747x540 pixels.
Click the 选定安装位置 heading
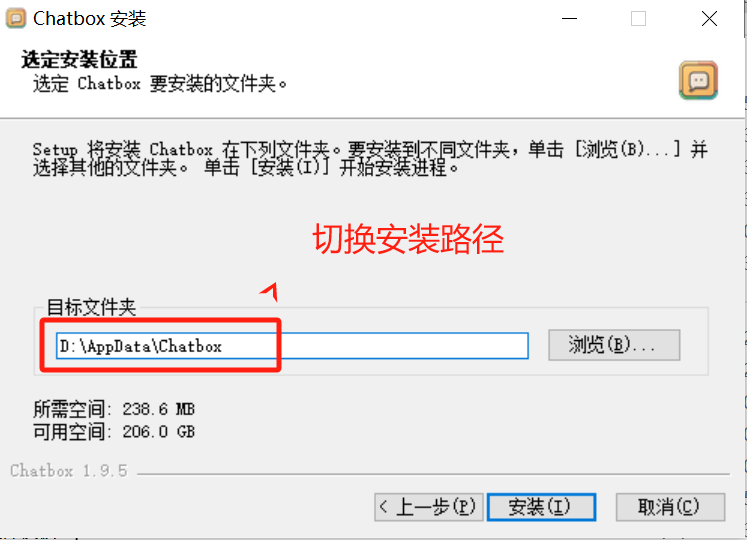click(x=80, y=60)
